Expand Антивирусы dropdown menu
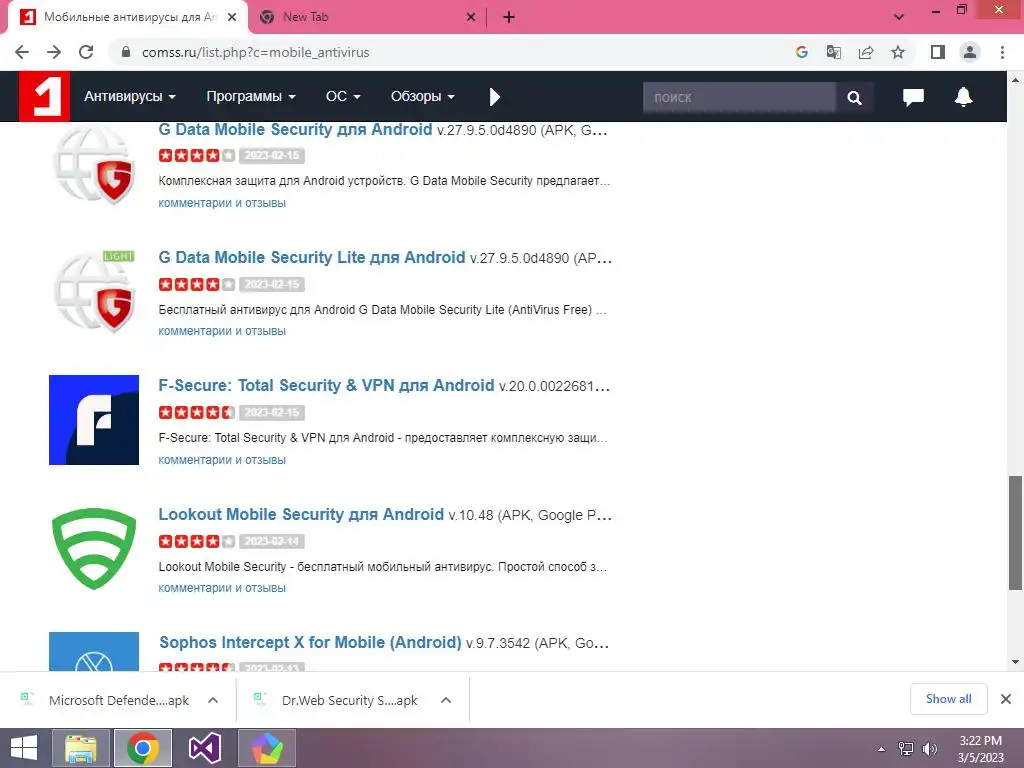Screen dimensions: 1024x768 coord(130,97)
